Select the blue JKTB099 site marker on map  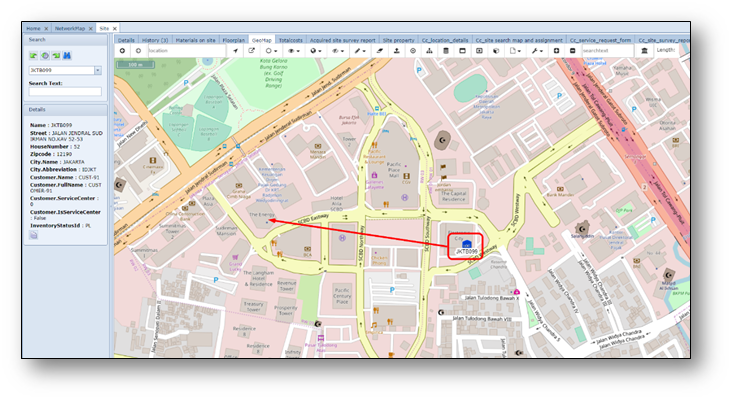point(466,243)
